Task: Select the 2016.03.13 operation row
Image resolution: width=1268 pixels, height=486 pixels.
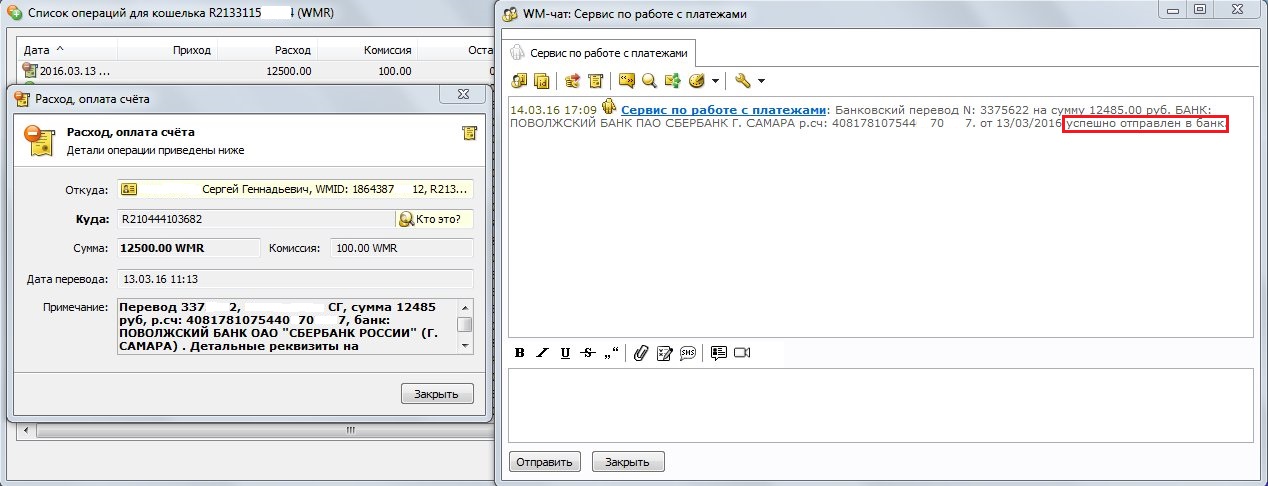Action: [256, 71]
